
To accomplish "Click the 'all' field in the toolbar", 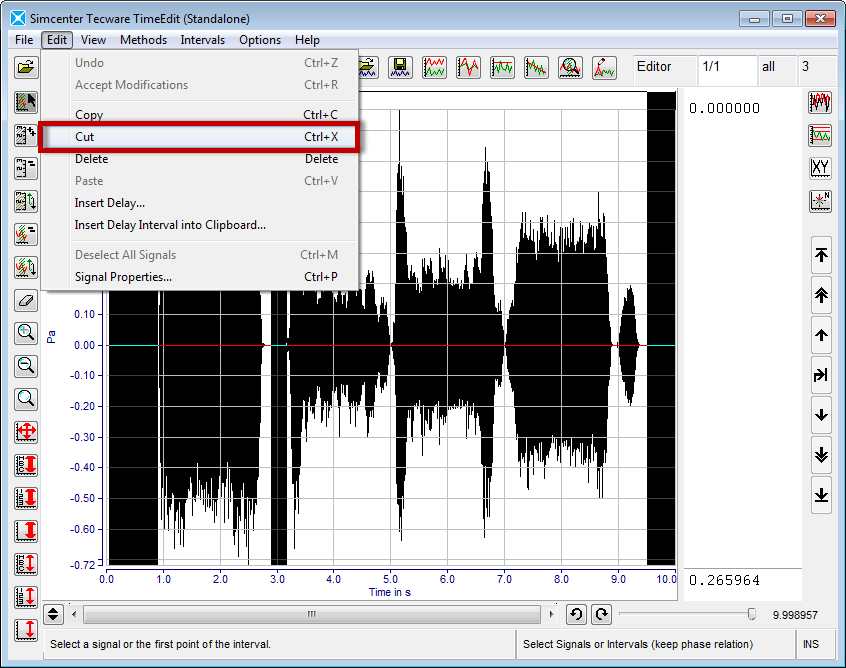I will coord(776,70).
